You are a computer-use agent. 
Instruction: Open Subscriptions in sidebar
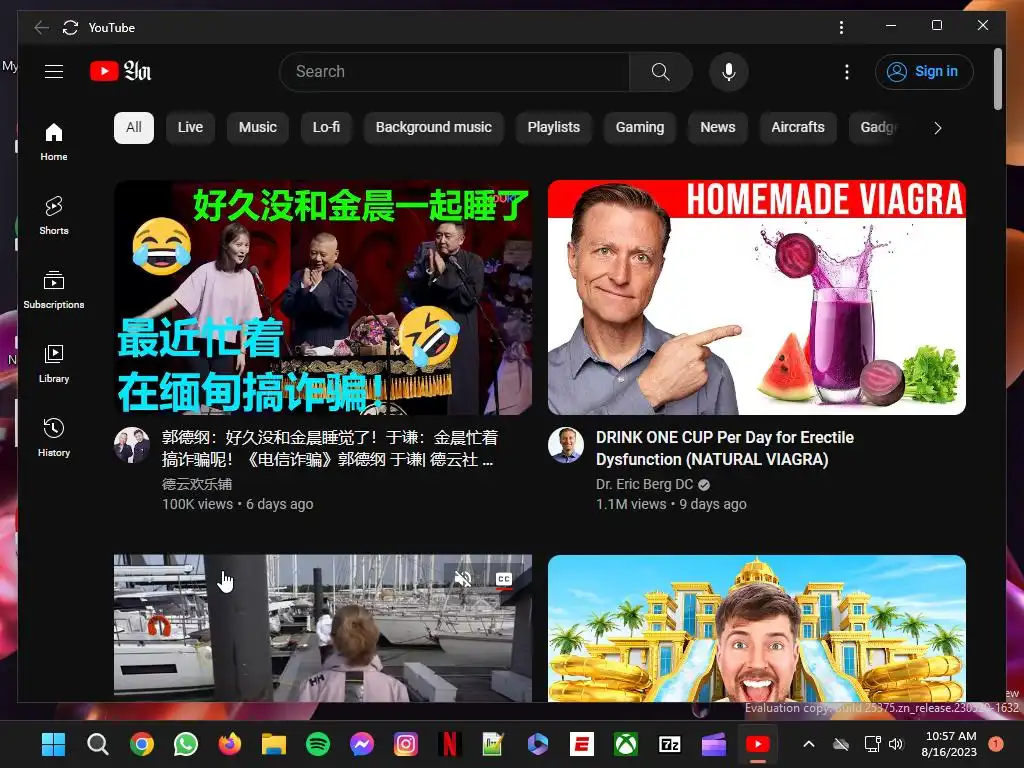point(54,289)
